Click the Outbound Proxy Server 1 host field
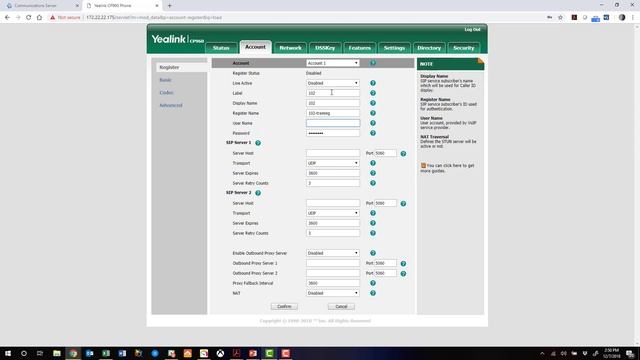640x360 pixels. (x=333, y=263)
